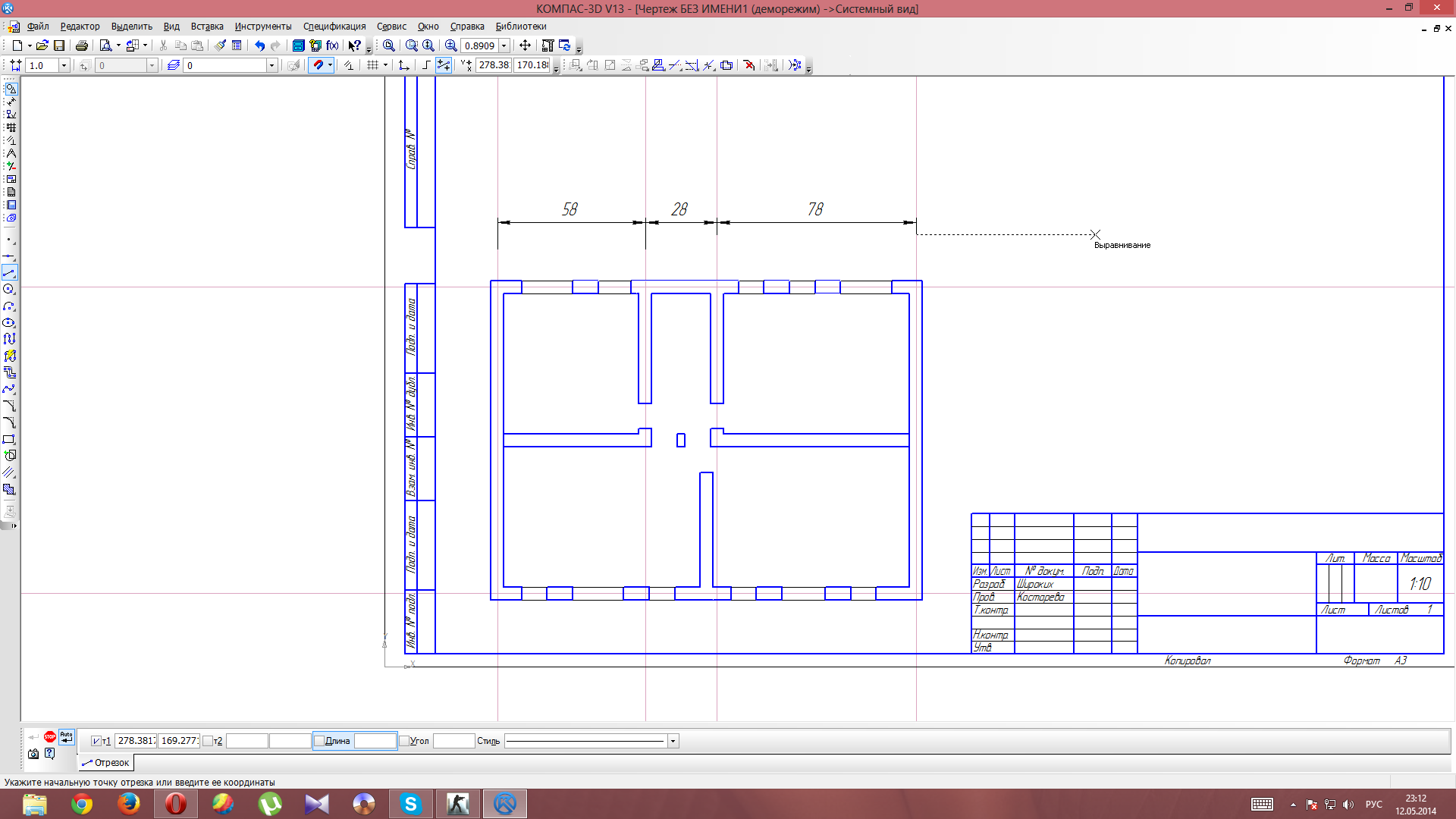Open a file with the folder icon
This screenshot has width=1456, height=819.
(x=42, y=45)
